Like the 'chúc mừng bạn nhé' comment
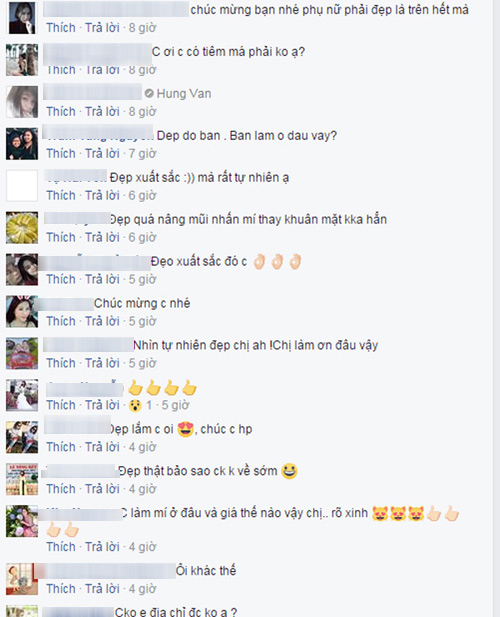The height and width of the screenshot is (617, 500). [x=61, y=28]
